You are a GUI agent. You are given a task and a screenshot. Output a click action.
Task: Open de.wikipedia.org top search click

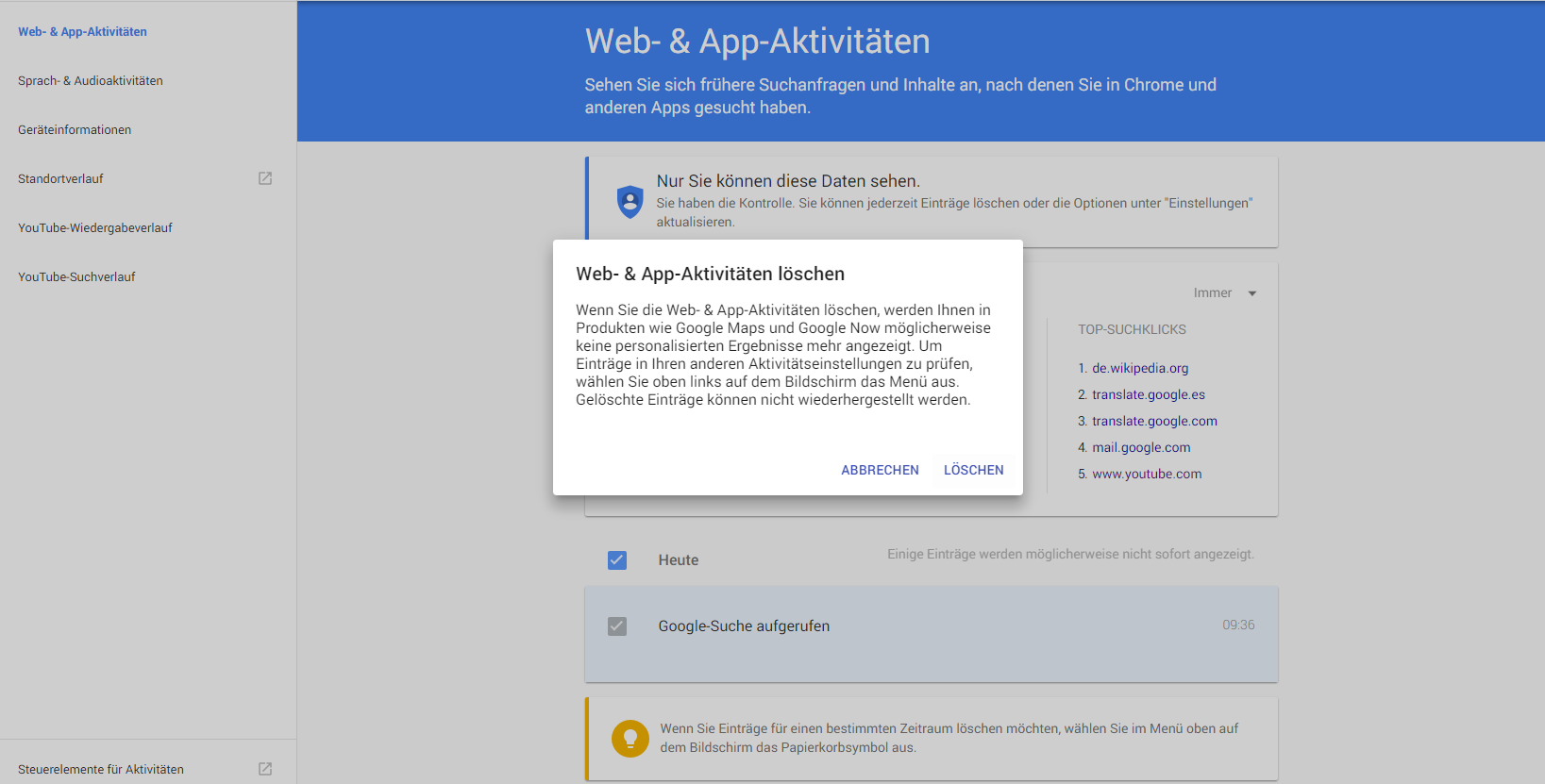(x=1140, y=368)
